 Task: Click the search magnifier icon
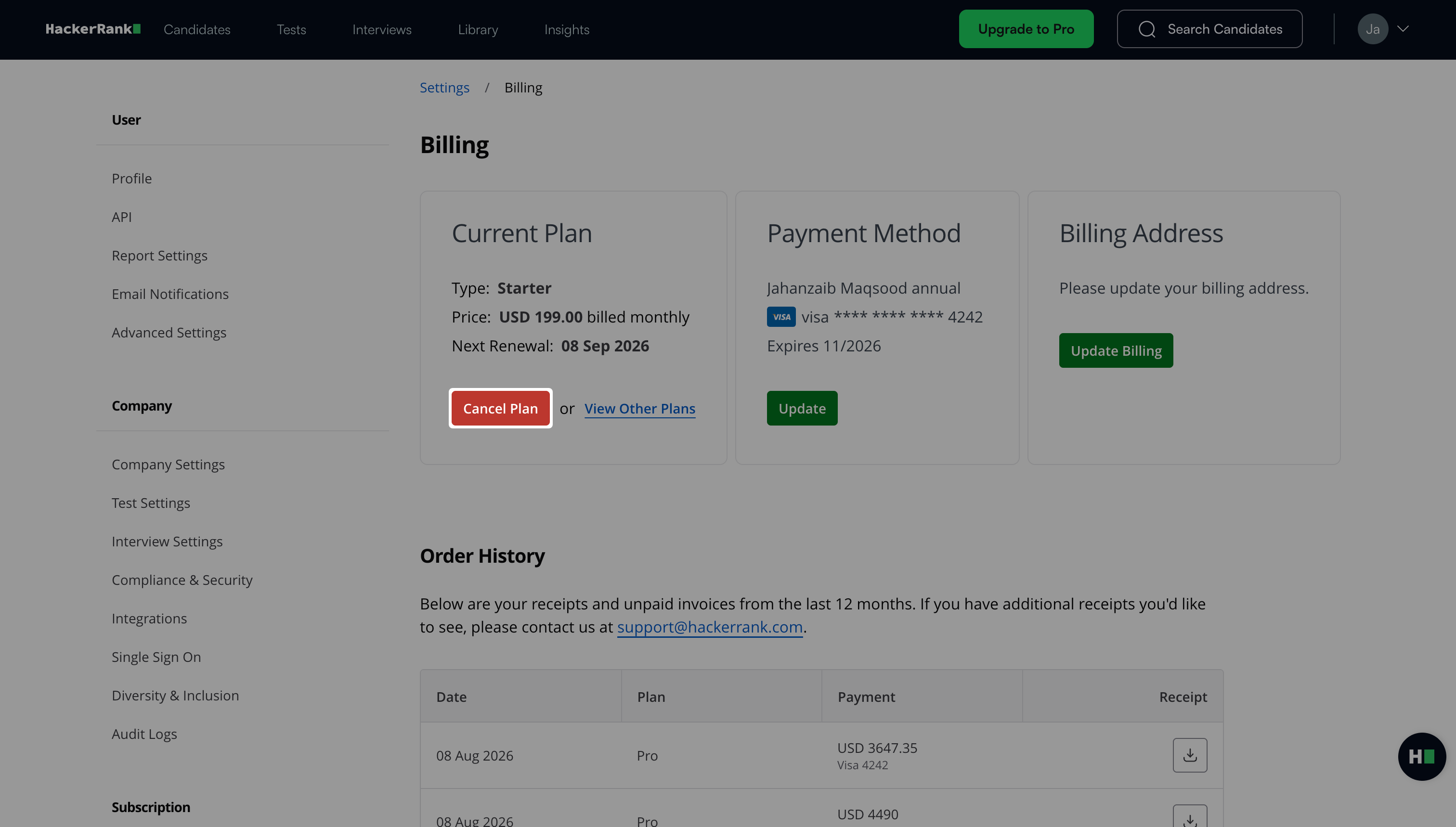coord(1147,29)
